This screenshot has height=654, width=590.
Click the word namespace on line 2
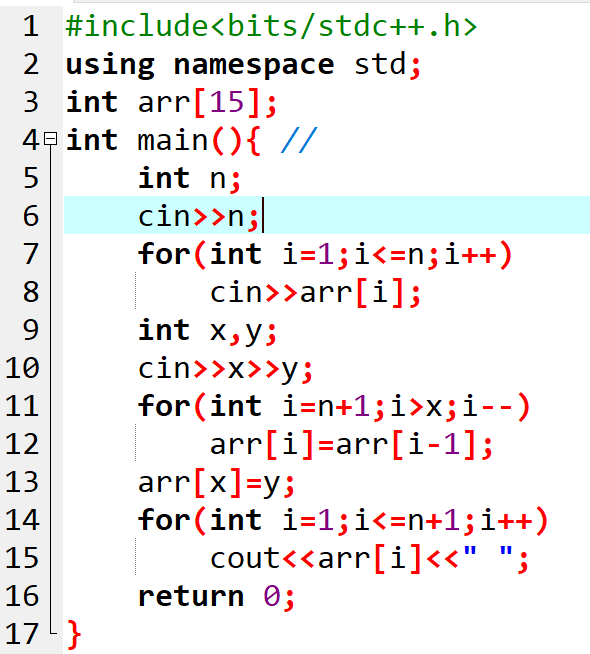pos(254,65)
